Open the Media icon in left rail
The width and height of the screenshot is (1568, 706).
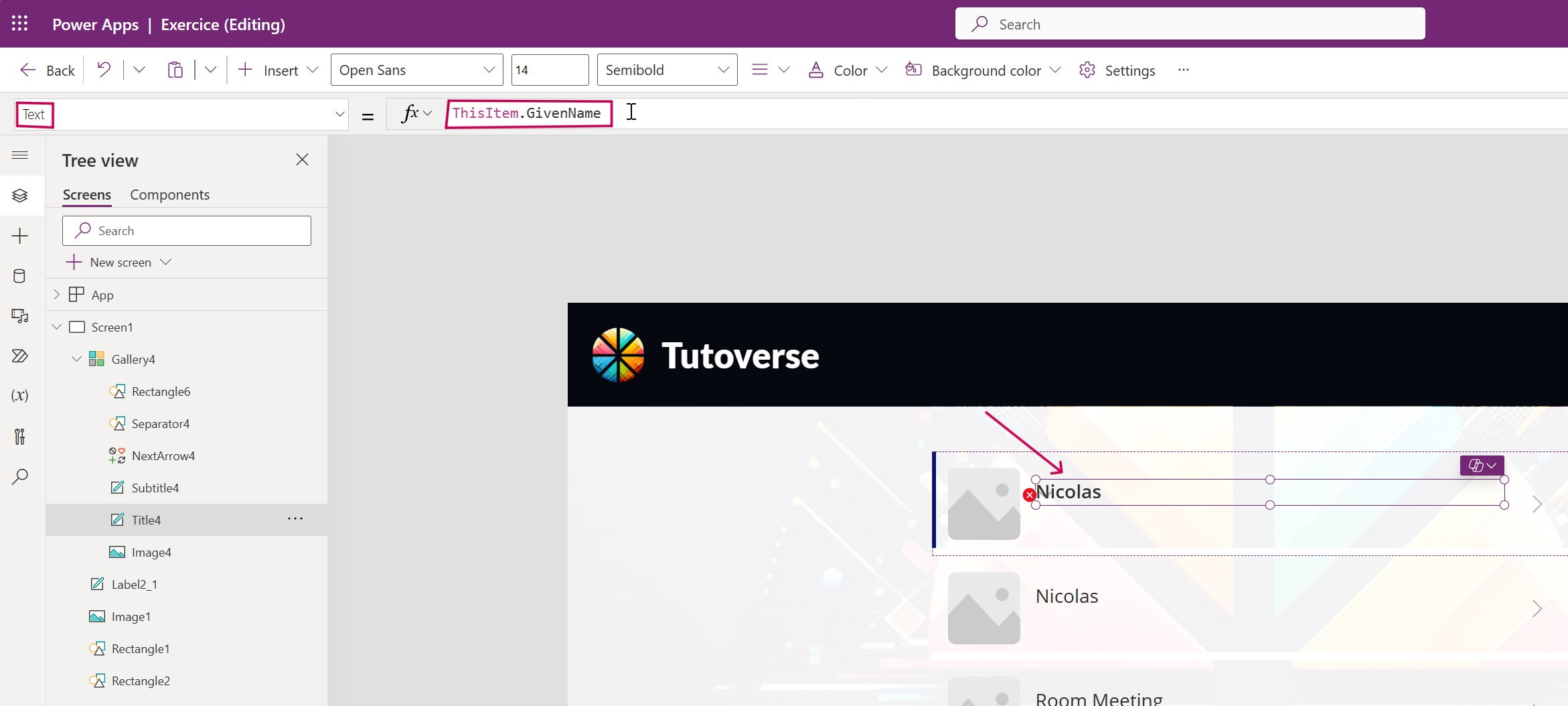coord(20,316)
